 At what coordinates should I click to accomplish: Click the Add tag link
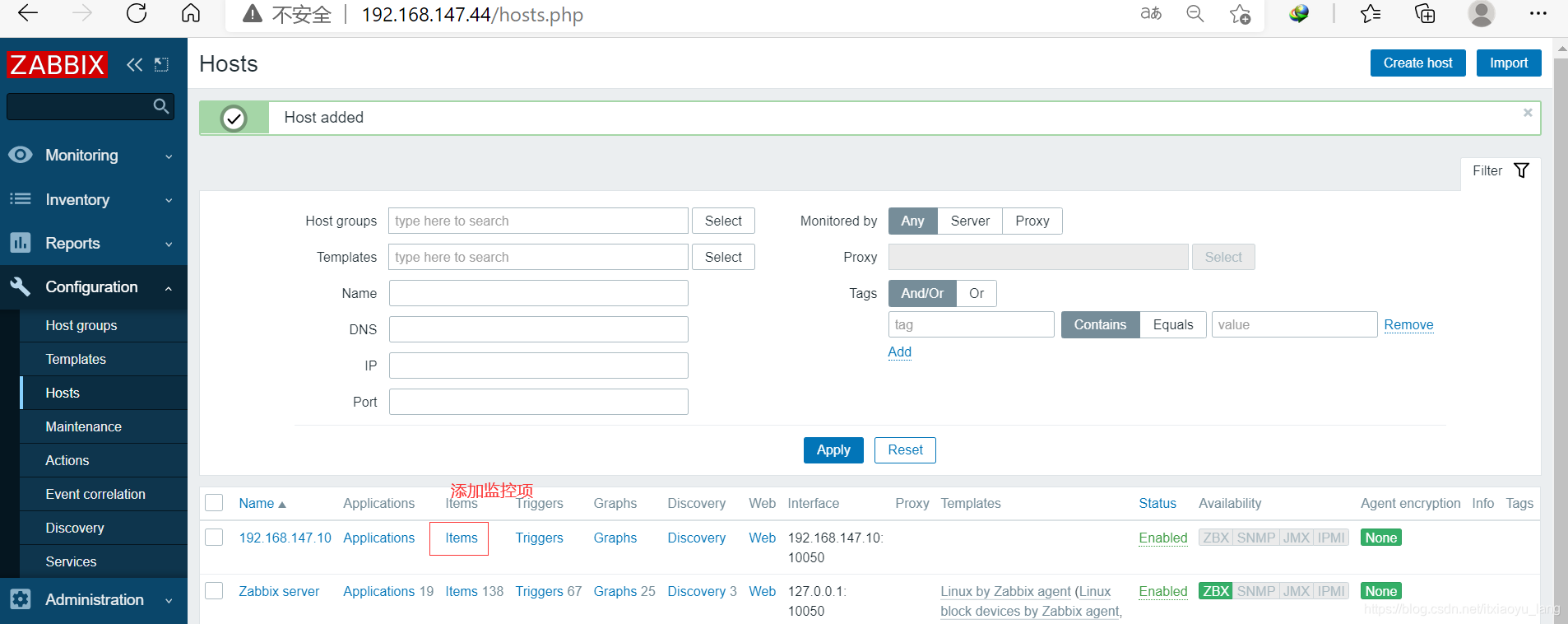coord(899,352)
